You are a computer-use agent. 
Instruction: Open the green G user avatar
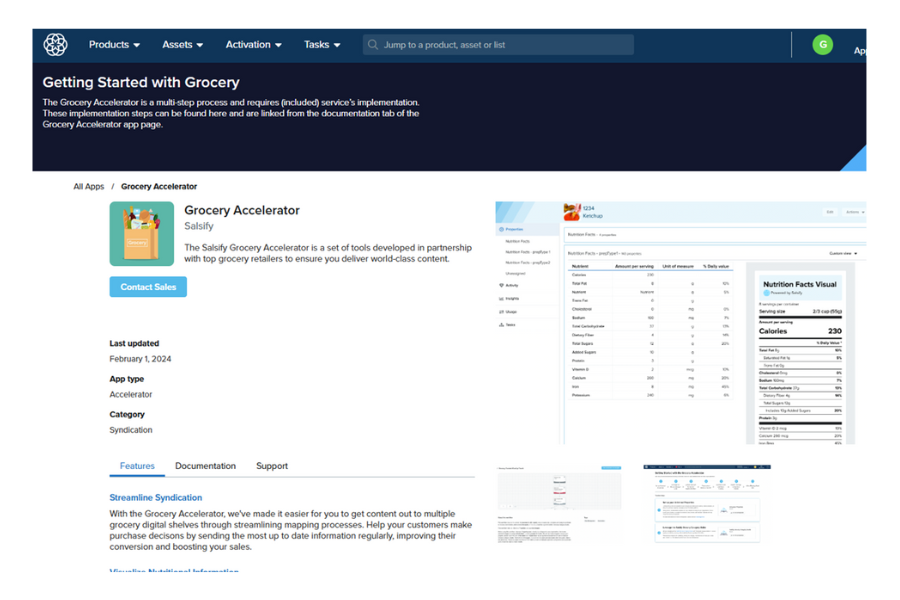tap(822, 44)
